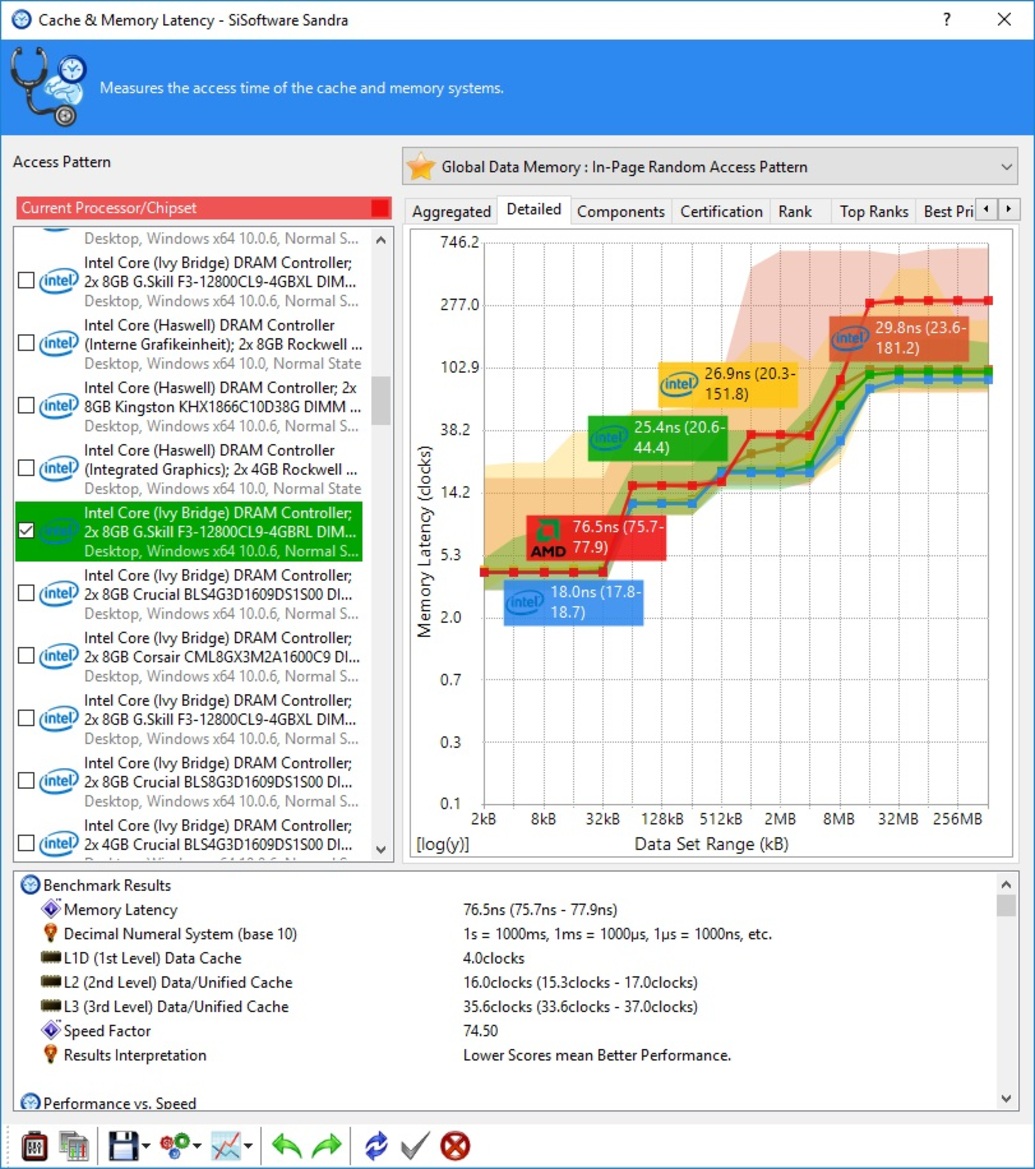Open the engine options (mixer) toolbar icon
The image size is (1035, 1169).
34,1146
